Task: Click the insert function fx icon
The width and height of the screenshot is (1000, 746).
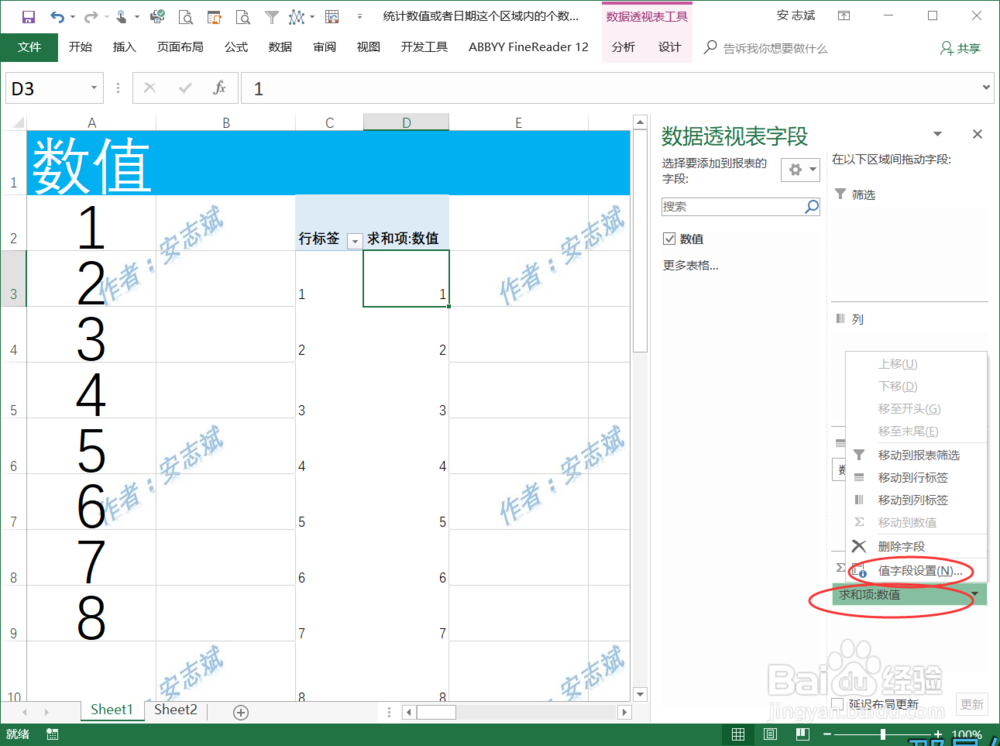Action: coord(219,88)
